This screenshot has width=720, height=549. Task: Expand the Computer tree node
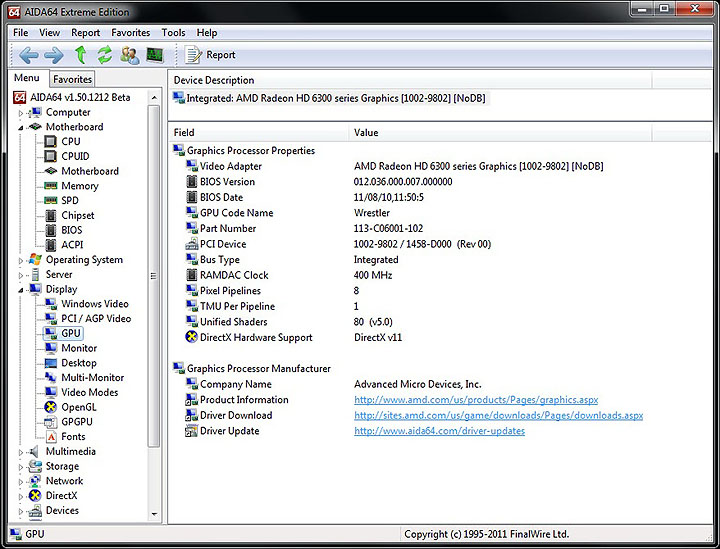coord(20,113)
